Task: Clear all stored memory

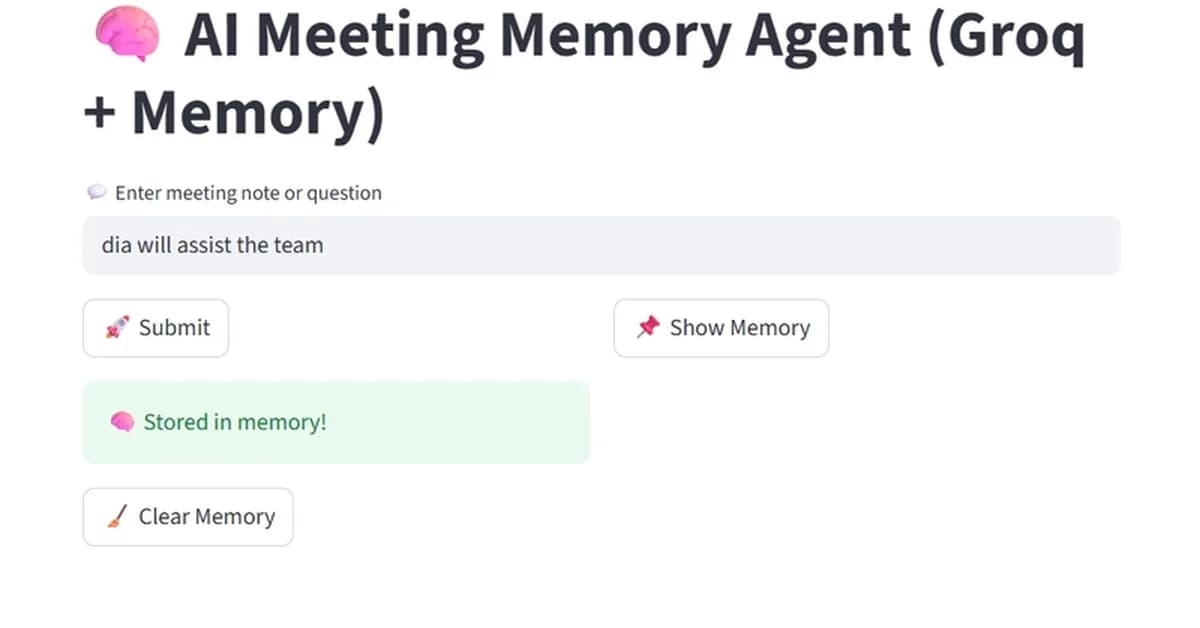Action: (188, 516)
